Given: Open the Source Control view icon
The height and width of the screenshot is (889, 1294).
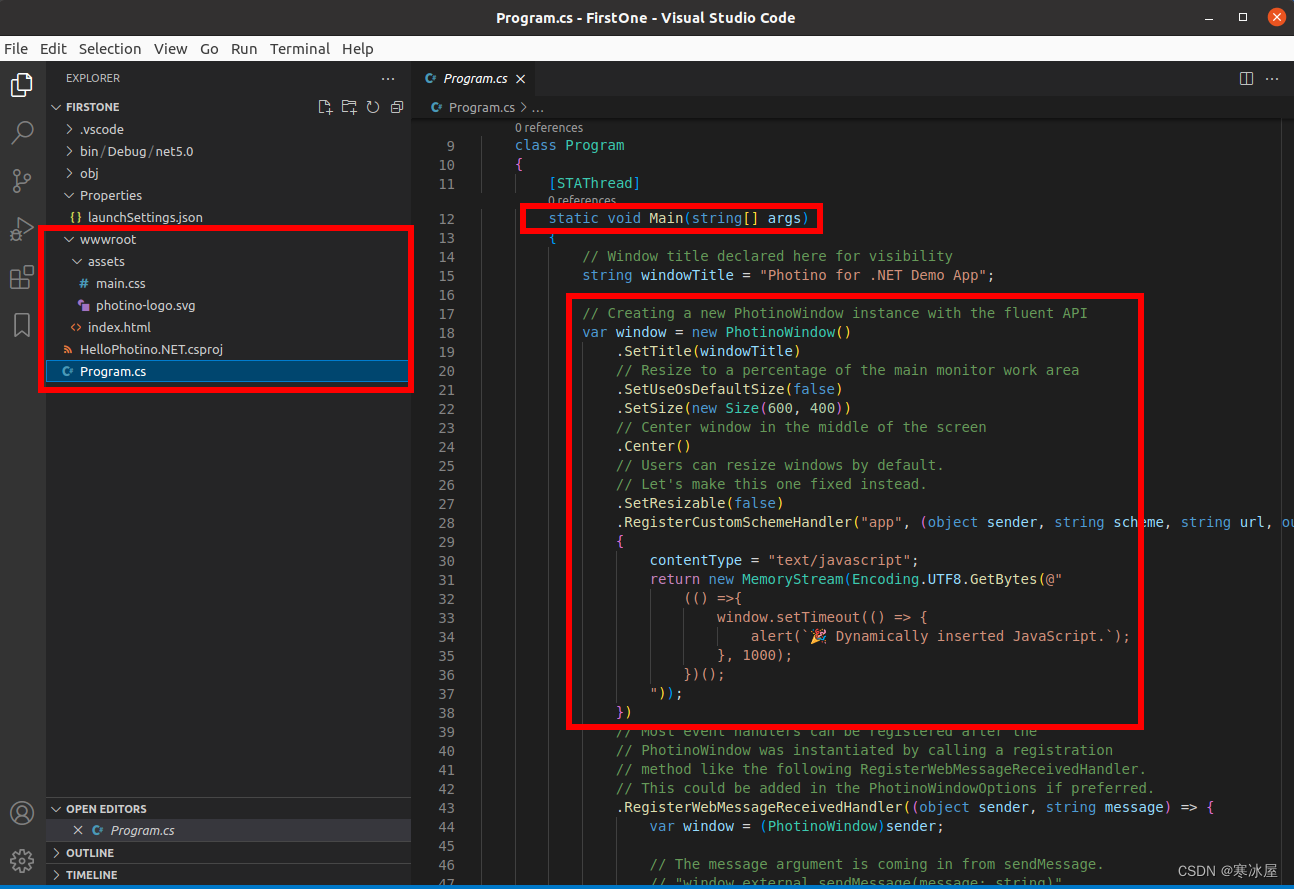Looking at the screenshot, I should coord(22,180).
